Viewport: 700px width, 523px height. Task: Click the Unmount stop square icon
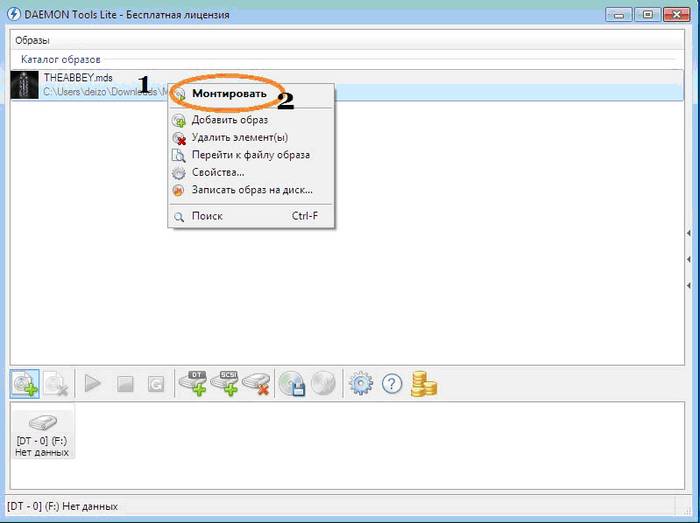125,384
